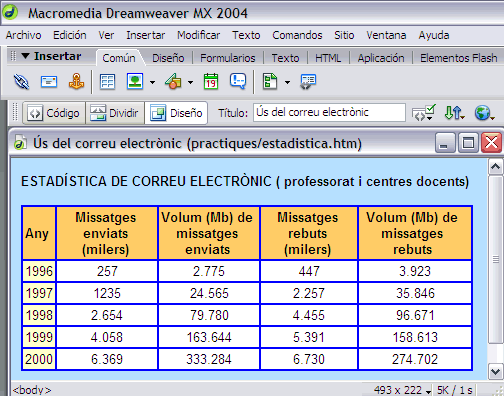This screenshot has height=396, width=504.
Task: Open the Comandos menu
Action: click(297, 35)
